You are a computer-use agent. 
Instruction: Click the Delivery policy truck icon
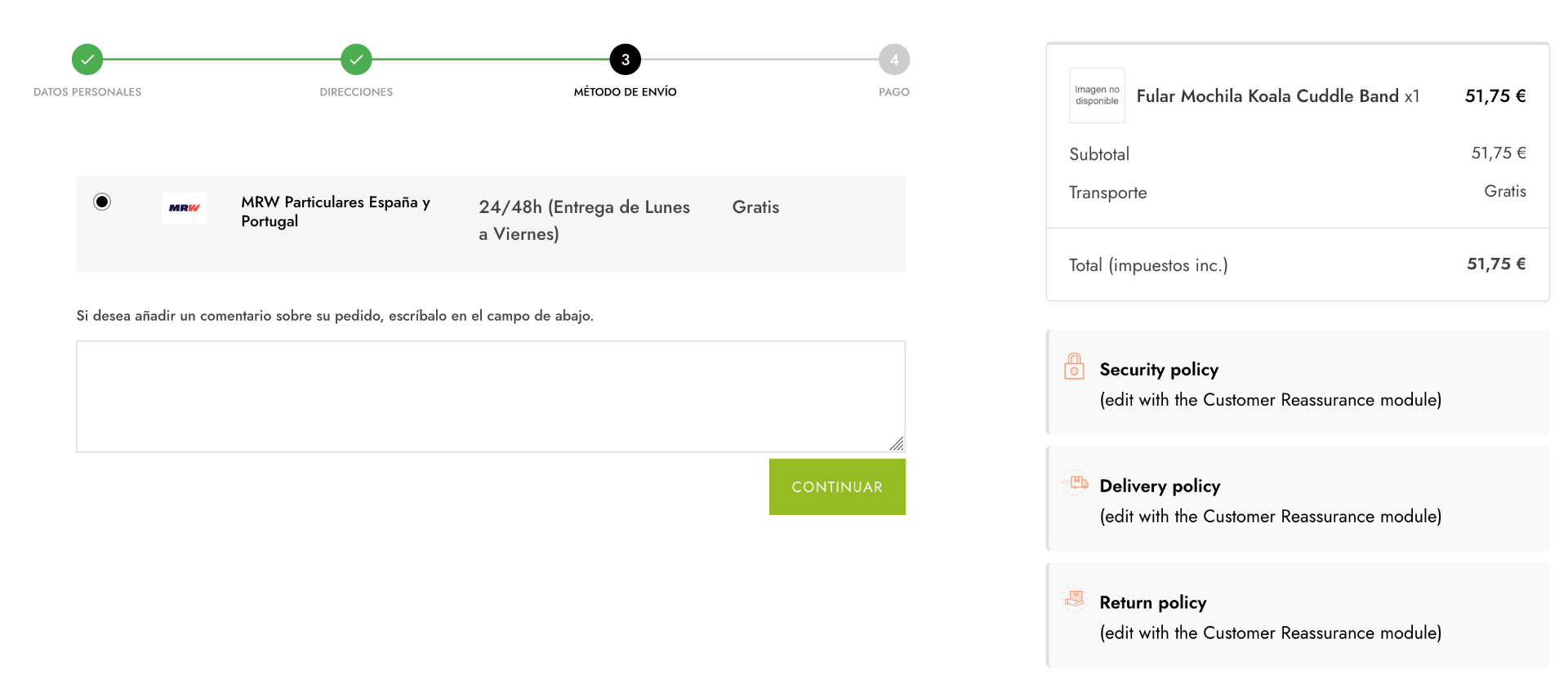point(1077,482)
